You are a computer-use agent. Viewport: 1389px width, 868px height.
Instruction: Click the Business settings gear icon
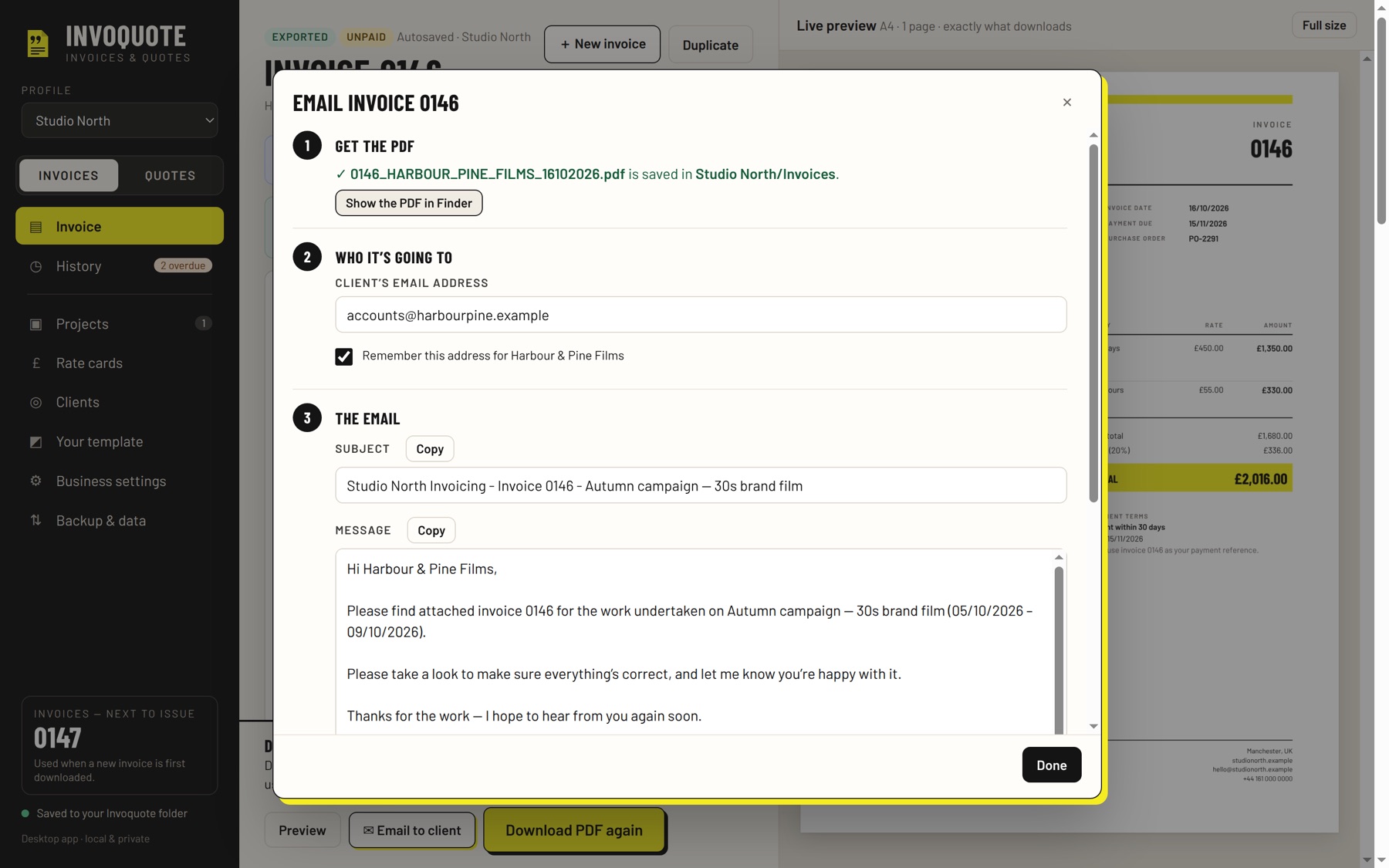click(x=35, y=481)
